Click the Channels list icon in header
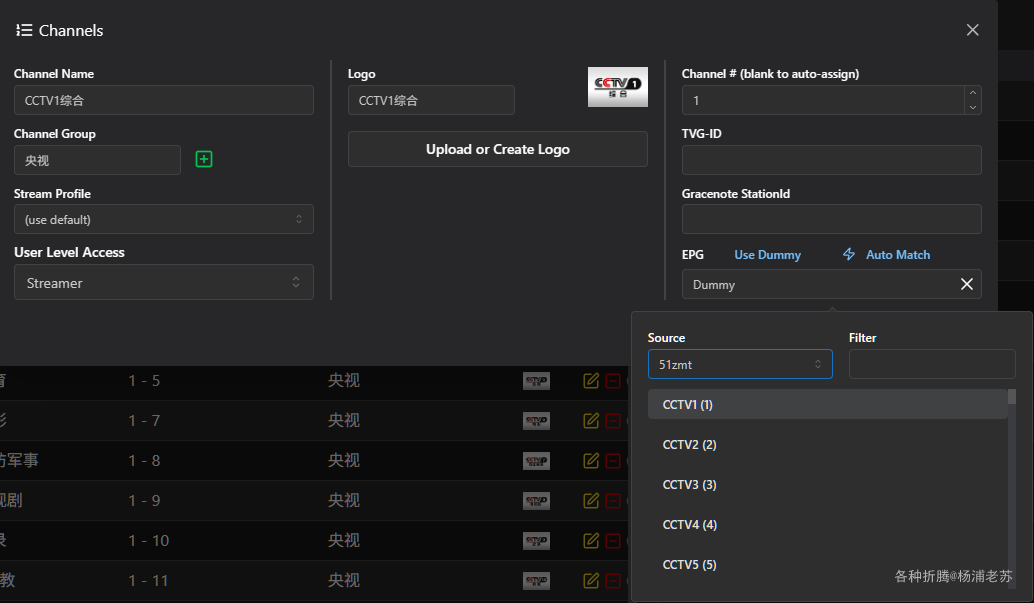This screenshot has height=603, width=1034. [24, 30]
